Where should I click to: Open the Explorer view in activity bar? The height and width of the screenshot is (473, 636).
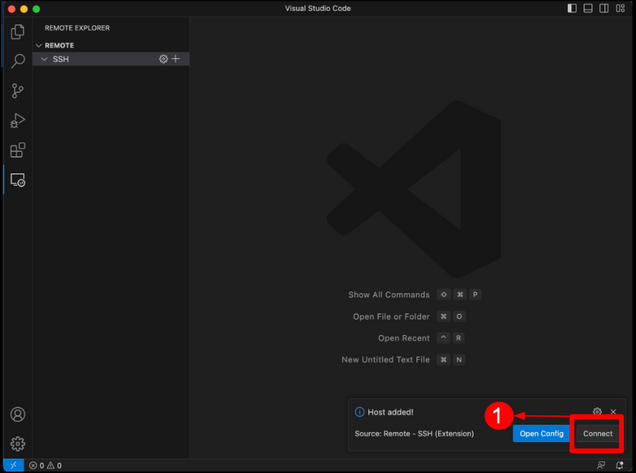17,32
